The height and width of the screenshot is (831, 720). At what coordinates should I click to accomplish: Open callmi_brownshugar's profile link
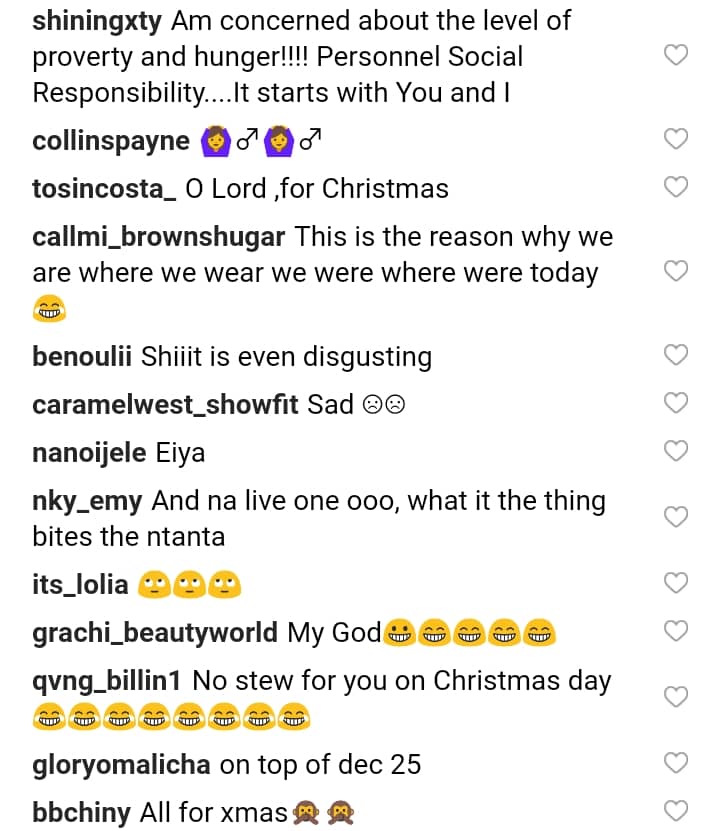coord(159,237)
